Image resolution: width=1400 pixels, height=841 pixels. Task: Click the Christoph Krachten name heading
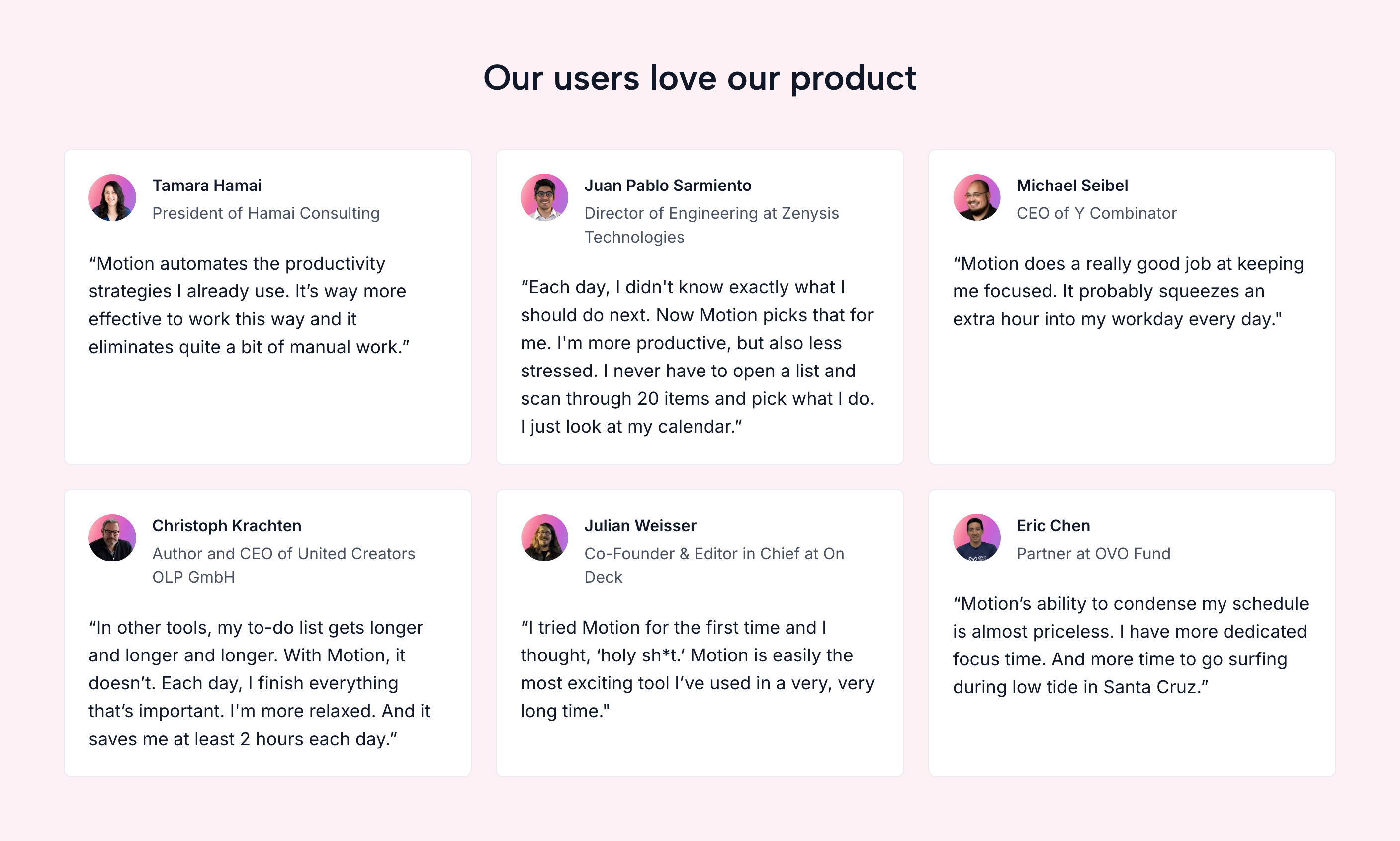[x=227, y=525]
